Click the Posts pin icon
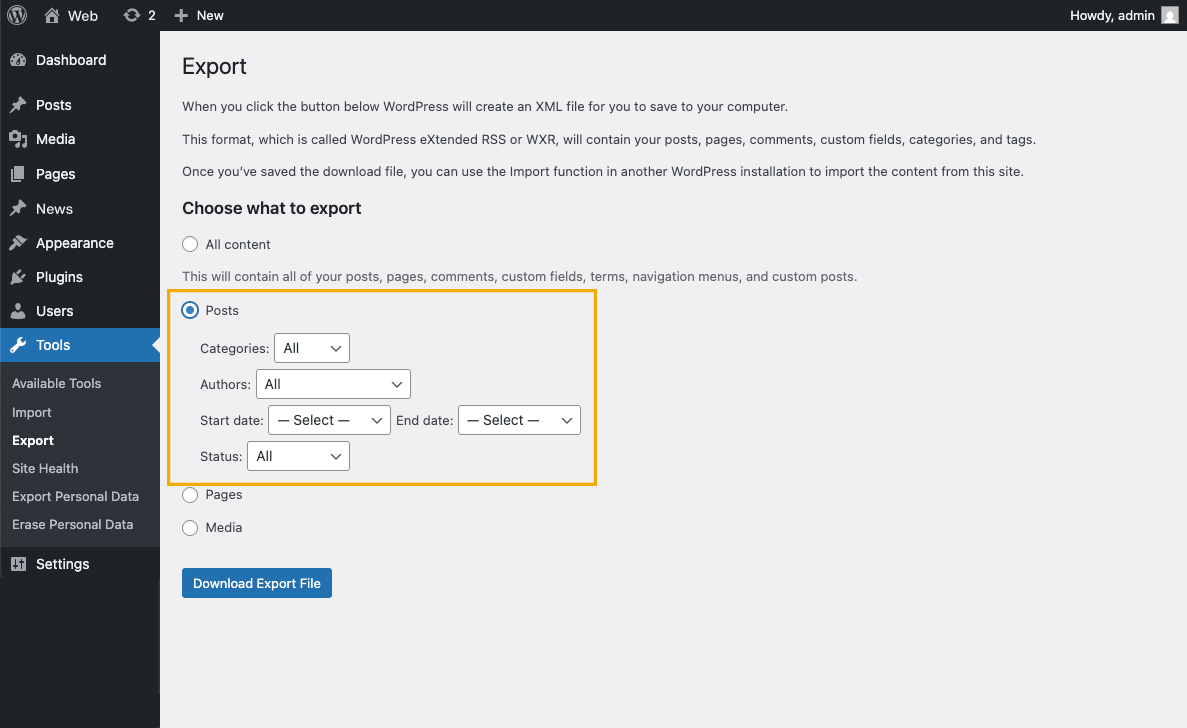Screen dimensions: 1187x728 pyautogui.click(x=19, y=104)
